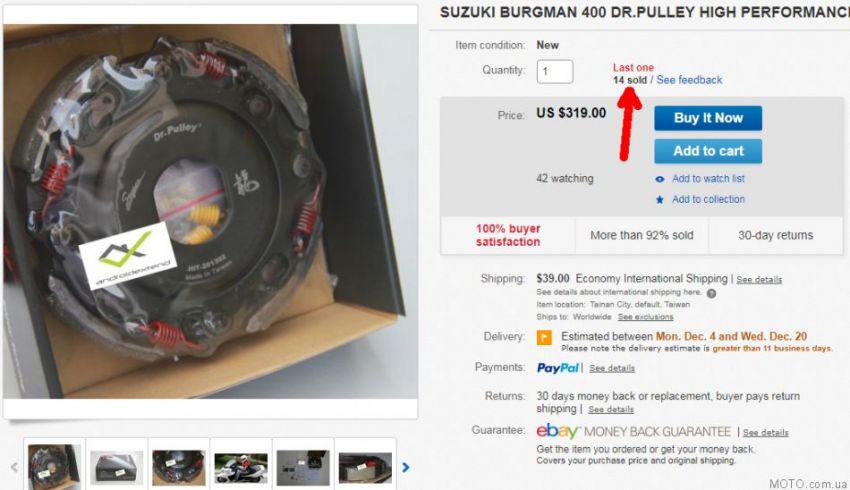Screen dimensions: 850x490
Task: Click the eye icon beside Add to watch list
Action: tap(660, 179)
